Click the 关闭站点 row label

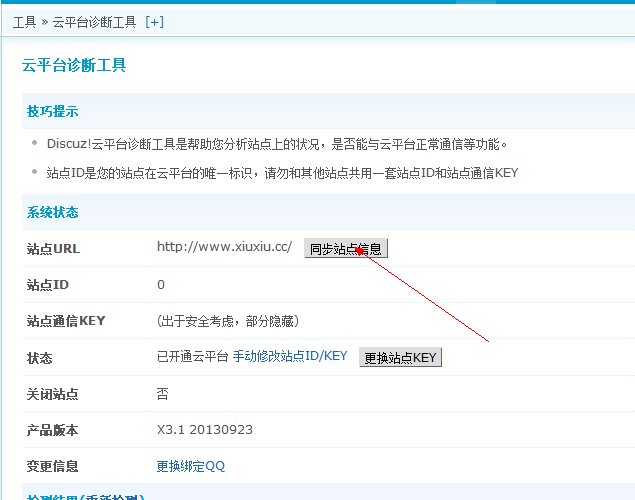pos(53,394)
